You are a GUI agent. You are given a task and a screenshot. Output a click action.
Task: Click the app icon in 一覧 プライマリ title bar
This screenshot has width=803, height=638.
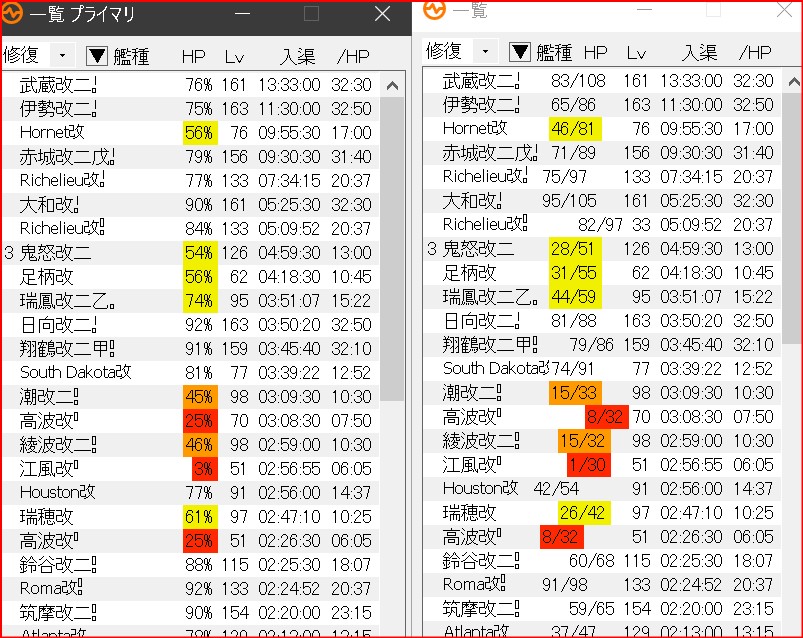click(14, 15)
